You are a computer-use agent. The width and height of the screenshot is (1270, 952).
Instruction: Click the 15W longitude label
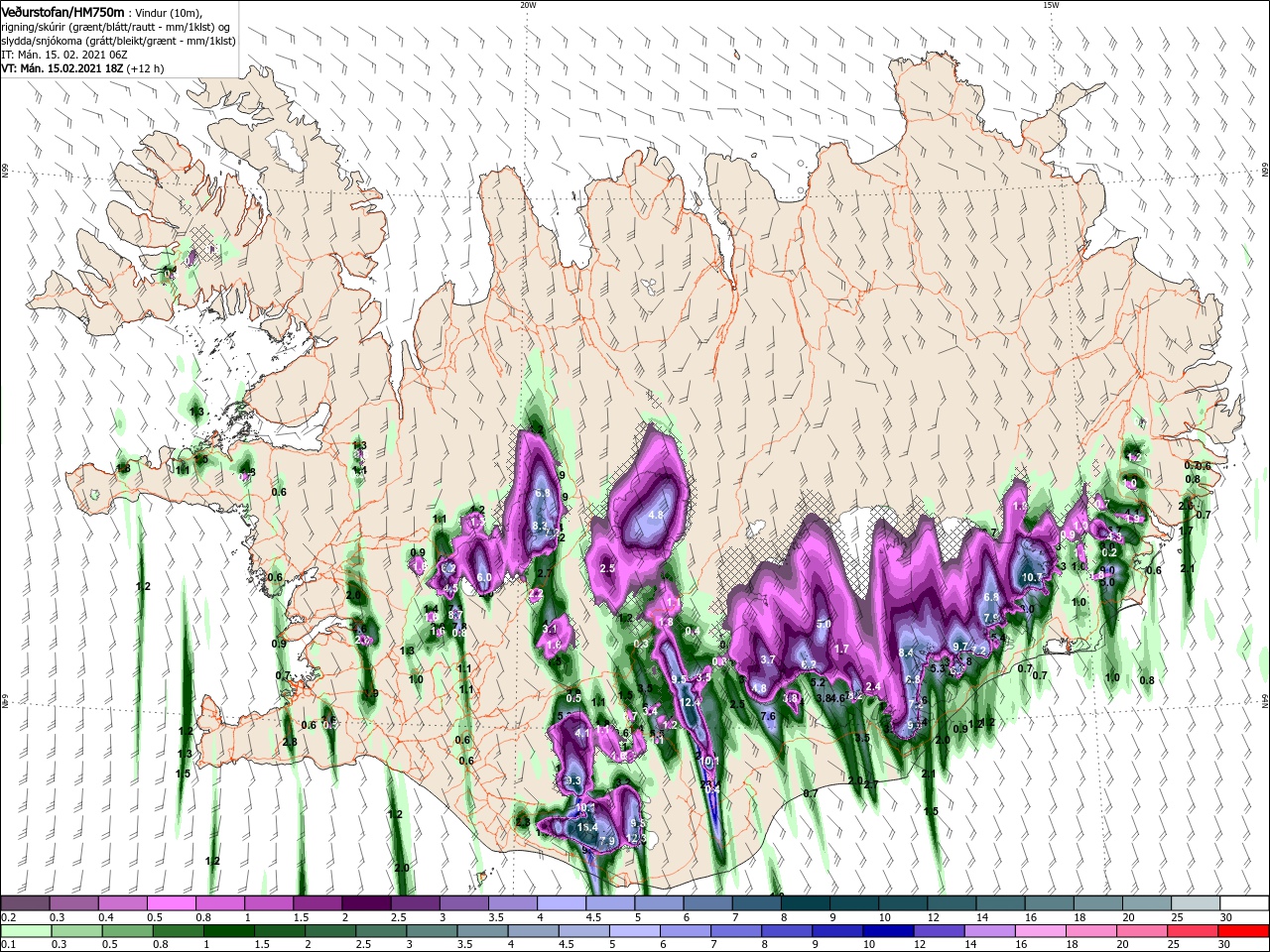tap(1051, 5)
